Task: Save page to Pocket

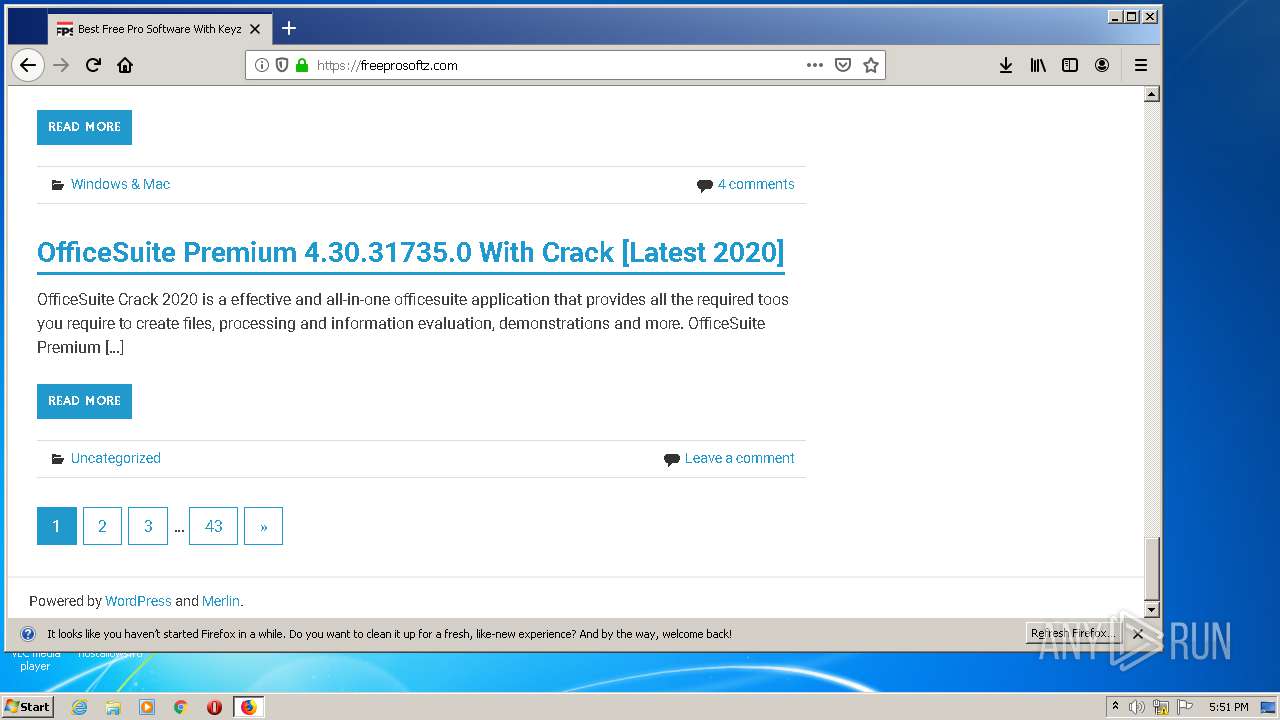Action: pyautogui.click(x=843, y=65)
